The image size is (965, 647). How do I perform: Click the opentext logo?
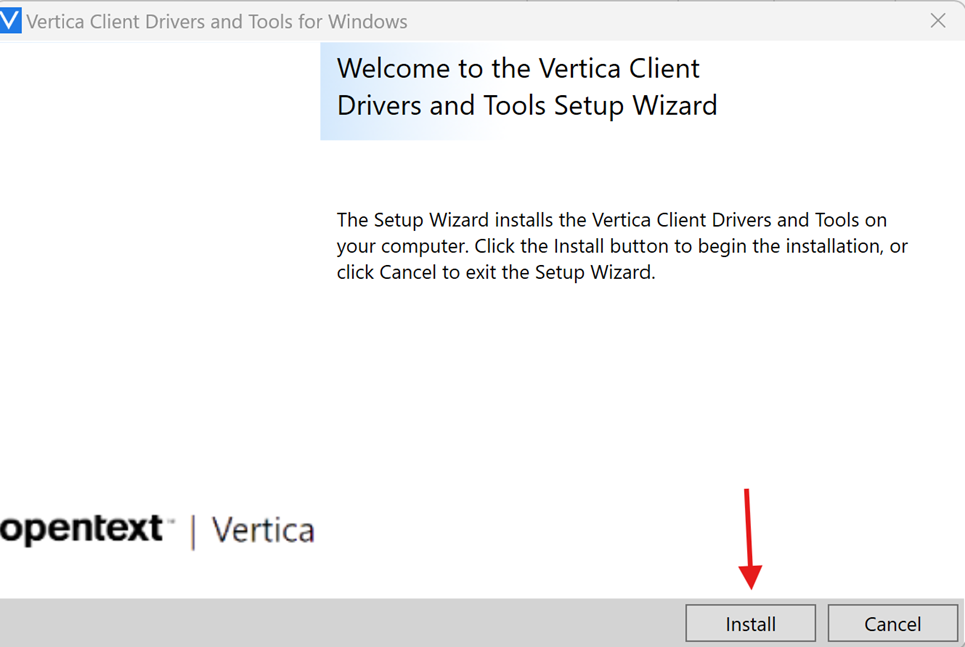(85, 529)
